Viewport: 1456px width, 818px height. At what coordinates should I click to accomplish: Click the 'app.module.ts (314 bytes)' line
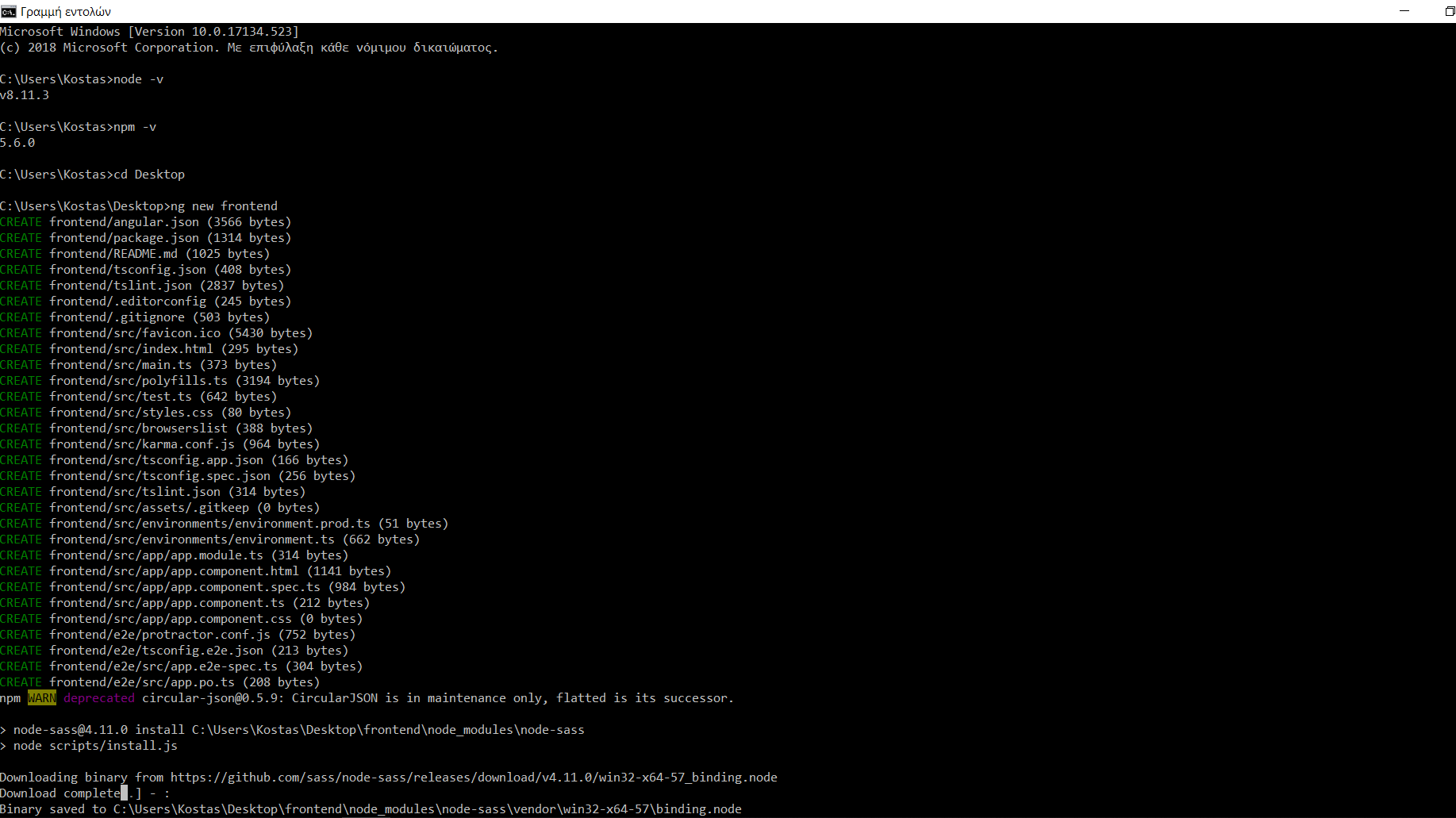(175, 555)
